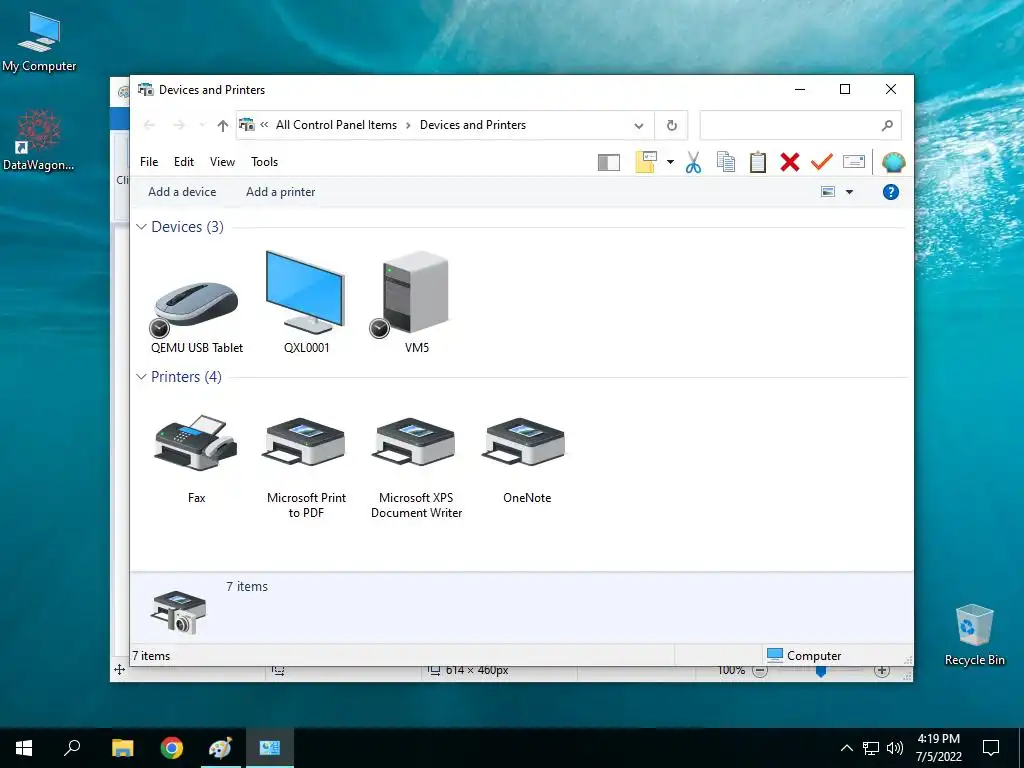Click the Paste clipboard toolbar icon

coord(758,162)
